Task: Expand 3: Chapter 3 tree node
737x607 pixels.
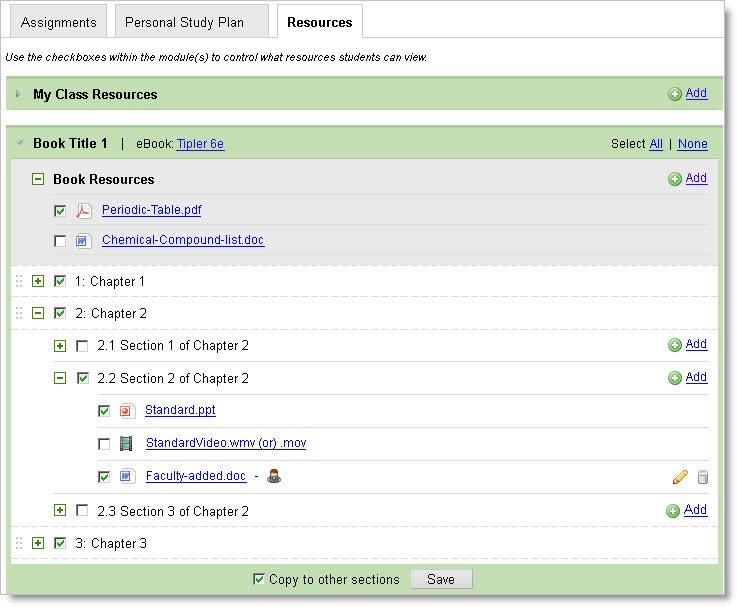Action: coord(38,543)
